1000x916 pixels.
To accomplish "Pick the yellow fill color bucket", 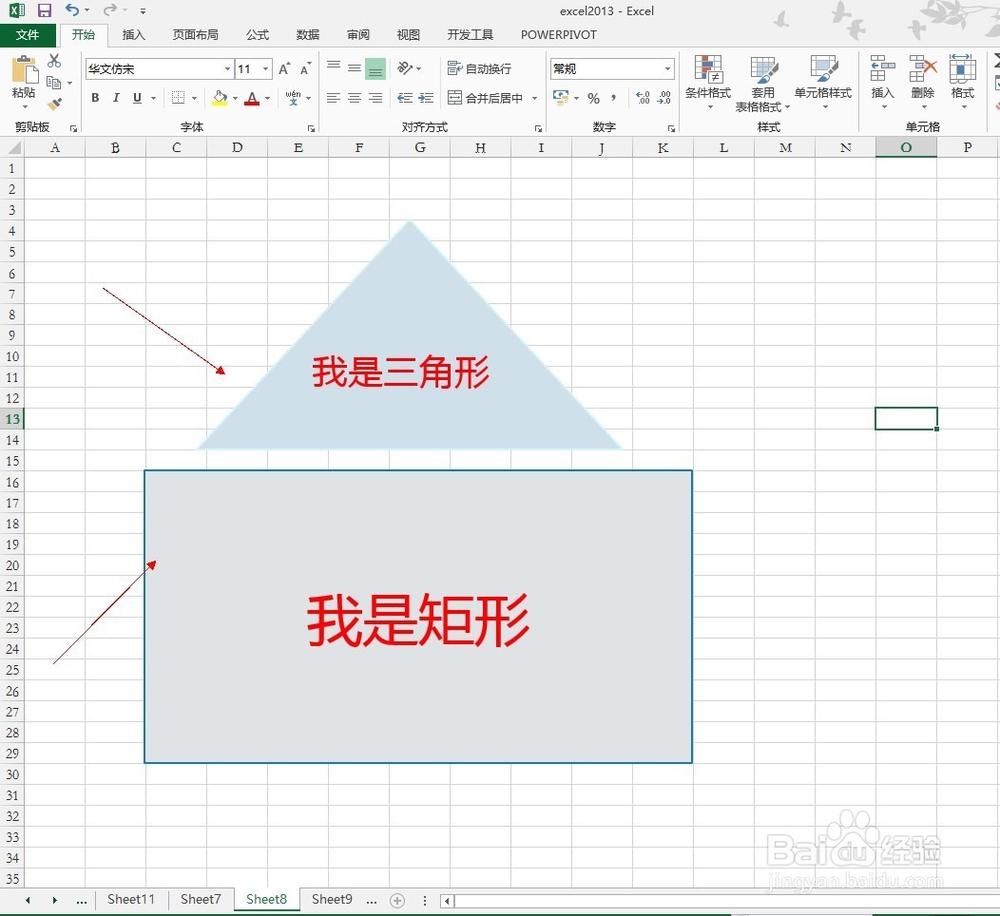I will [220, 98].
